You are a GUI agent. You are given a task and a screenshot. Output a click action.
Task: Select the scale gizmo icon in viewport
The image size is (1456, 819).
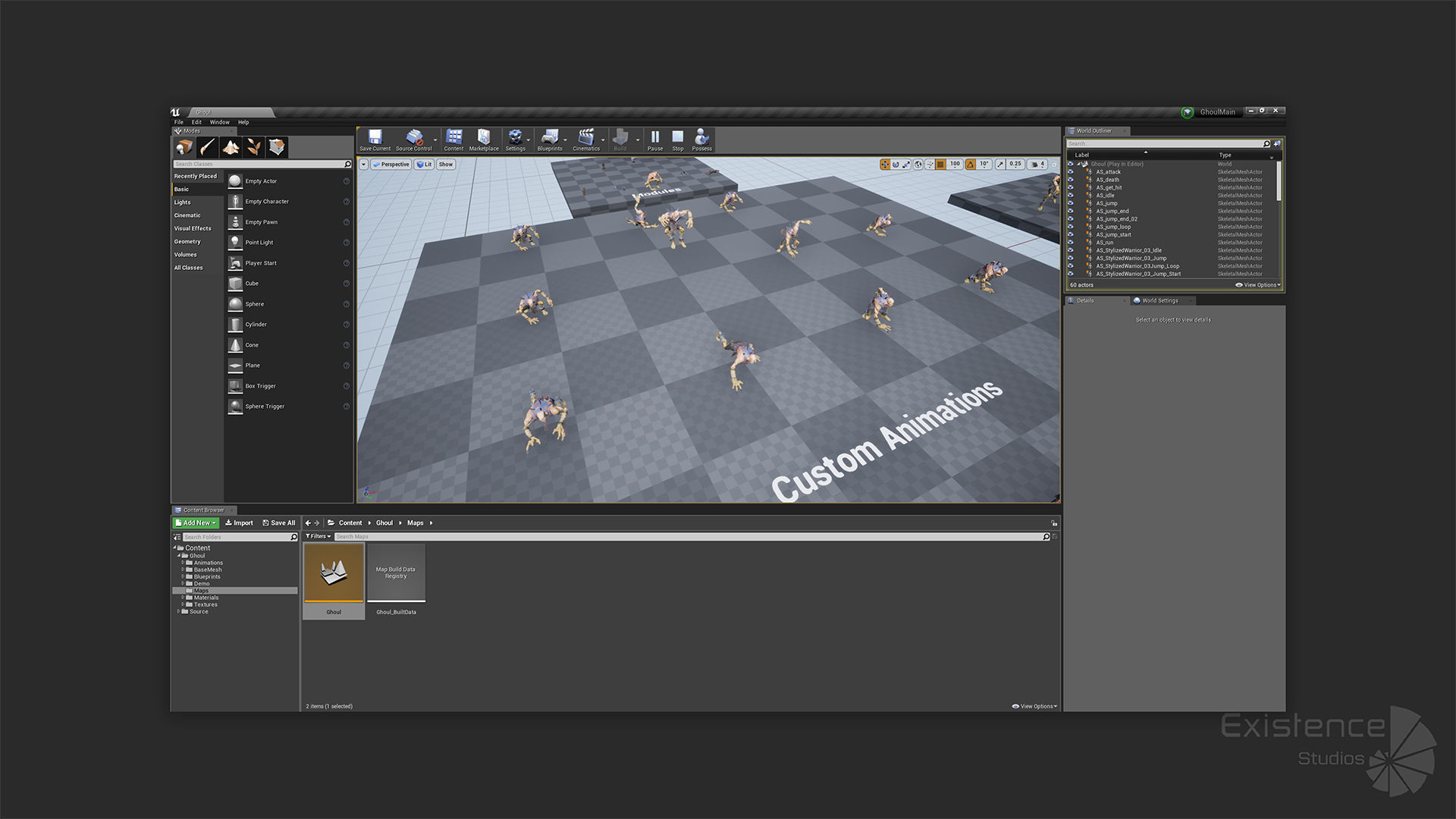point(906,165)
